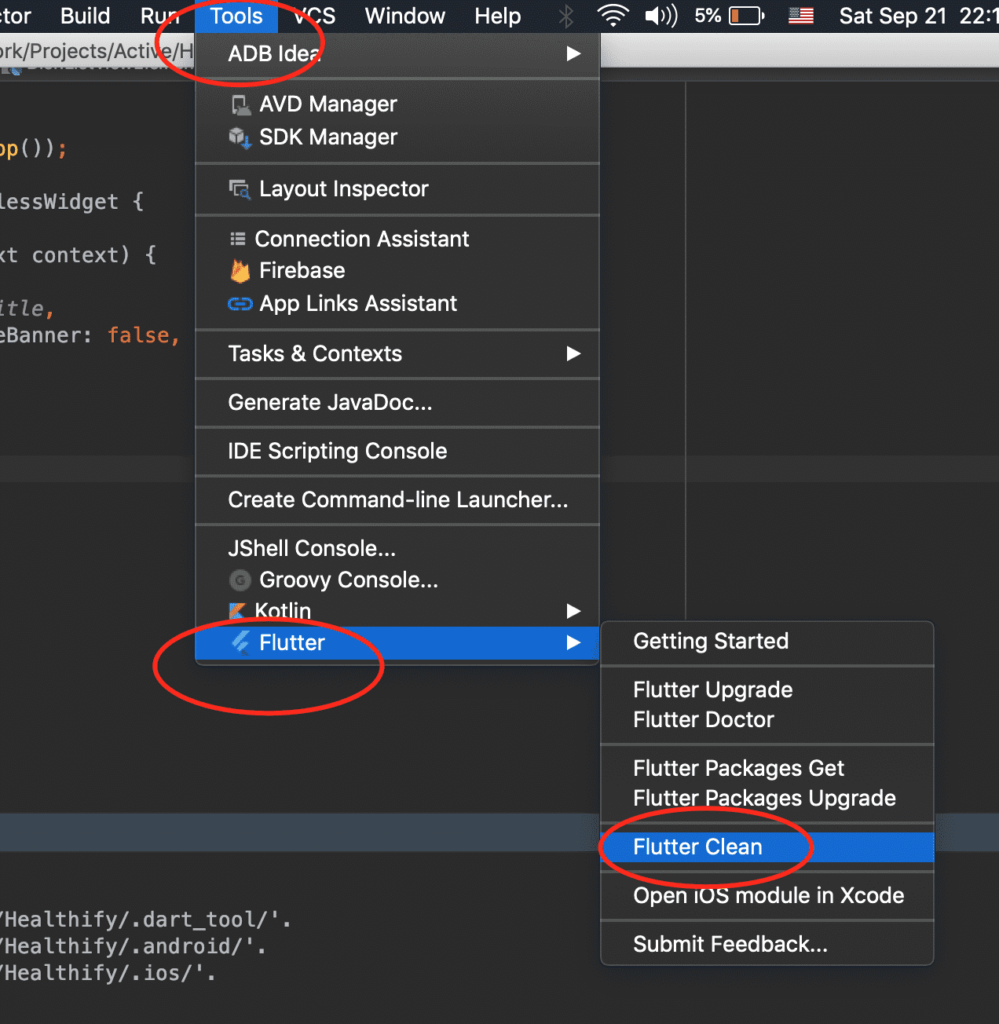Select Create Command-line Launcher... entry
The height and width of the screenshot is (1024, 999).
(x=398, y=500)
